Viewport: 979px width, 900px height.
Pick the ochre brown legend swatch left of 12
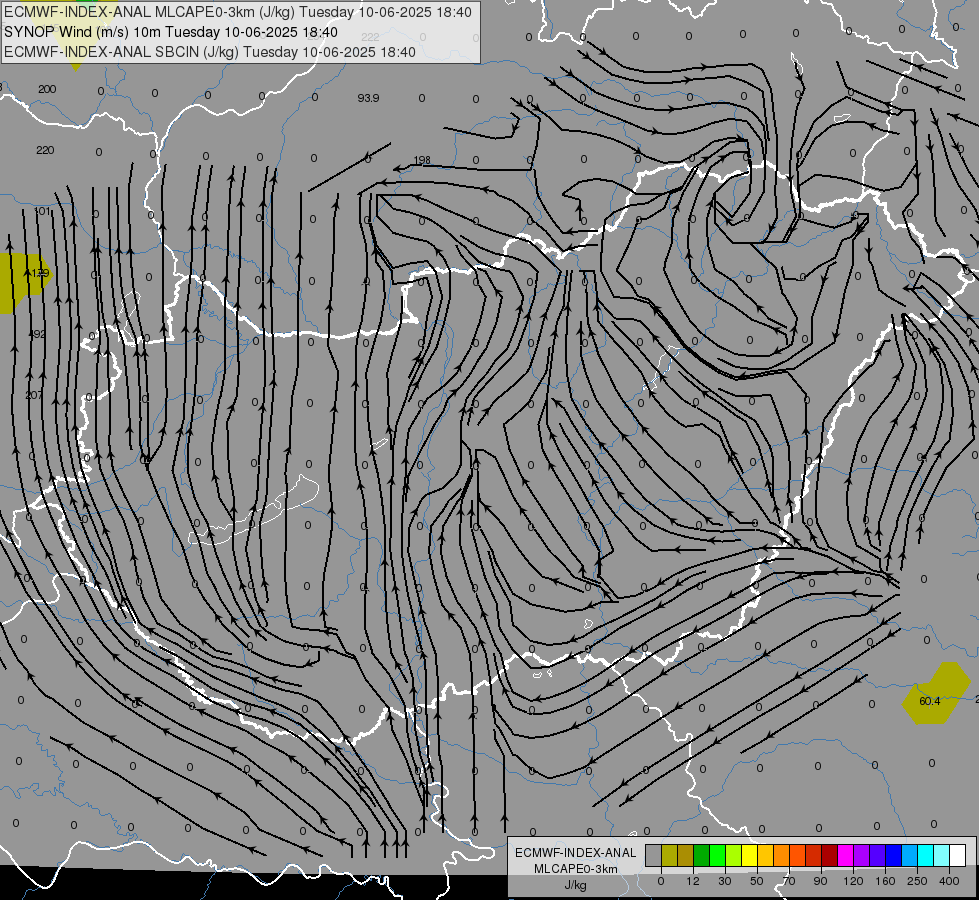tap(686, 855)
